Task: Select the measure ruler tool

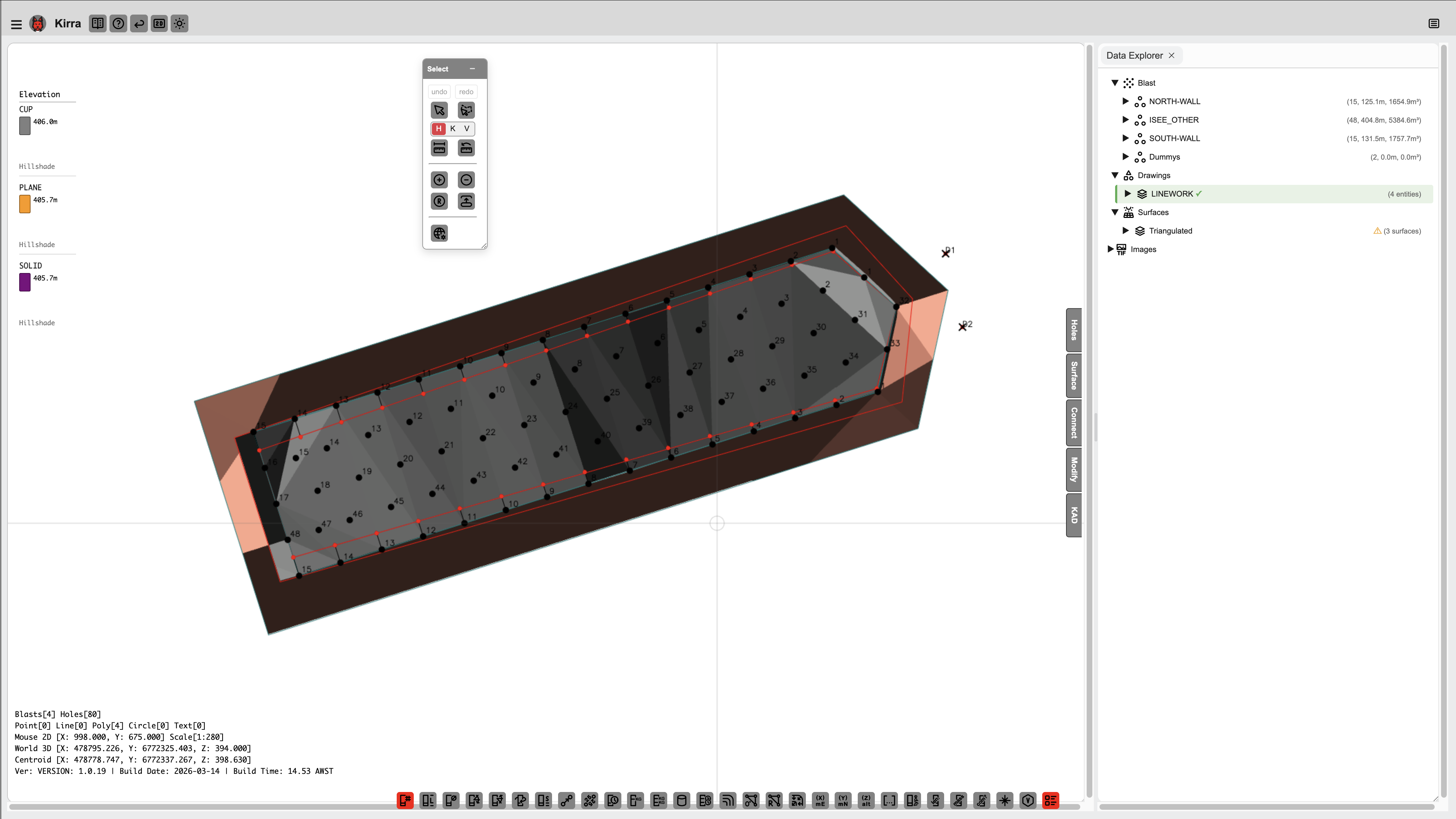Action: (439, 148)
